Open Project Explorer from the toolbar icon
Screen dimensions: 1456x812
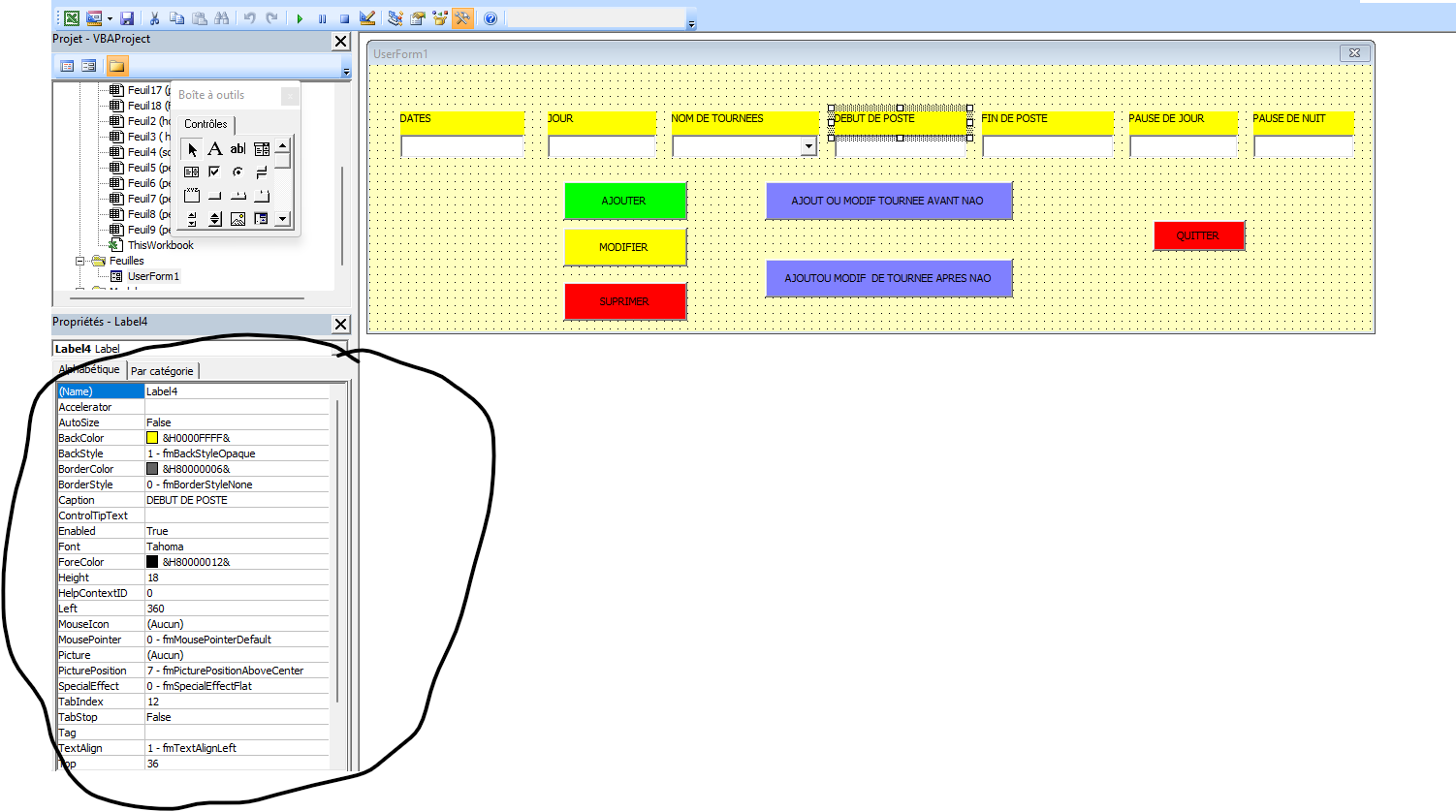coord(395,17)
